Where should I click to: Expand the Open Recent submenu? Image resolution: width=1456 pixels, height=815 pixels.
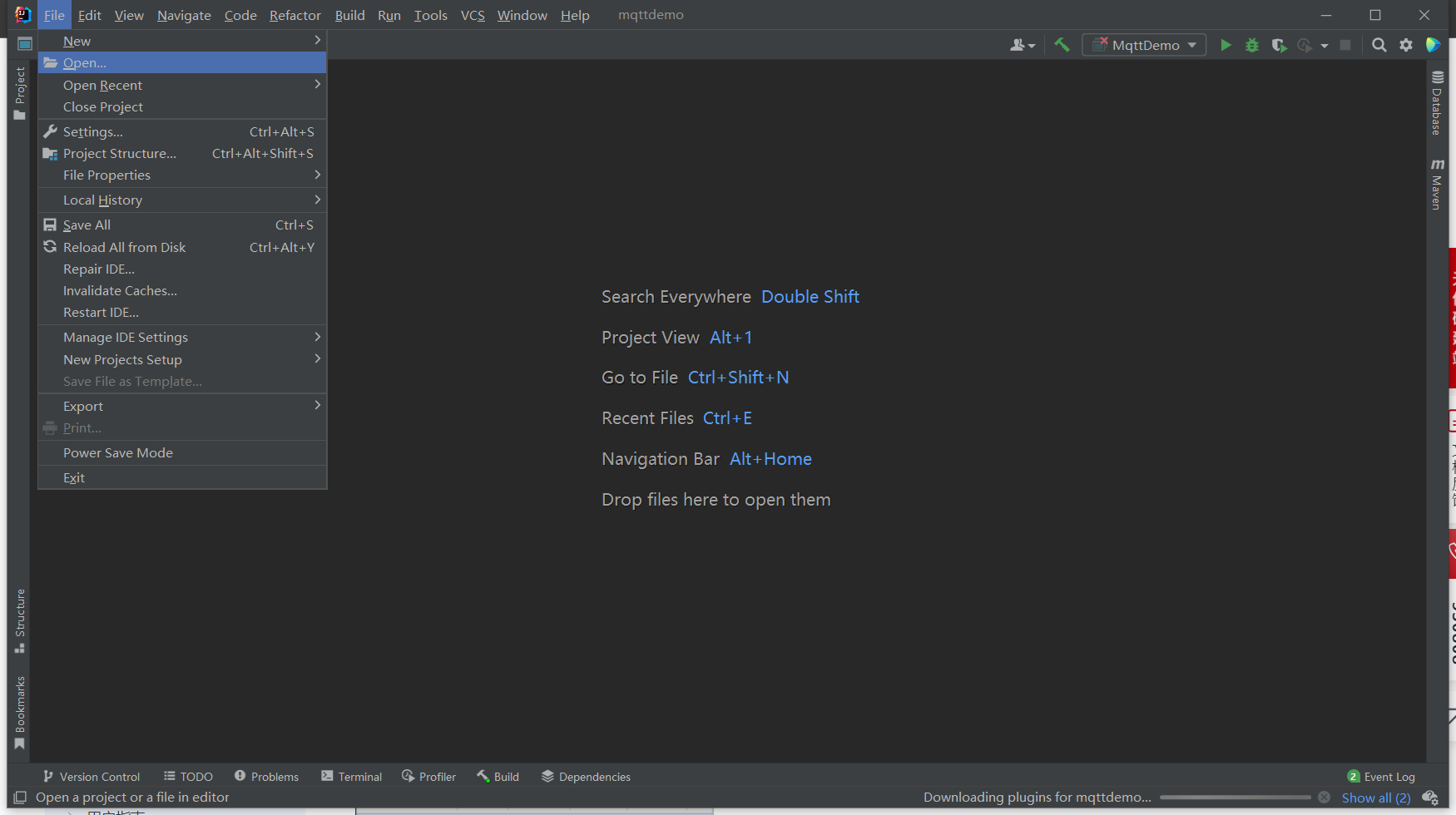pyautogui.click(x=182, y=85)
